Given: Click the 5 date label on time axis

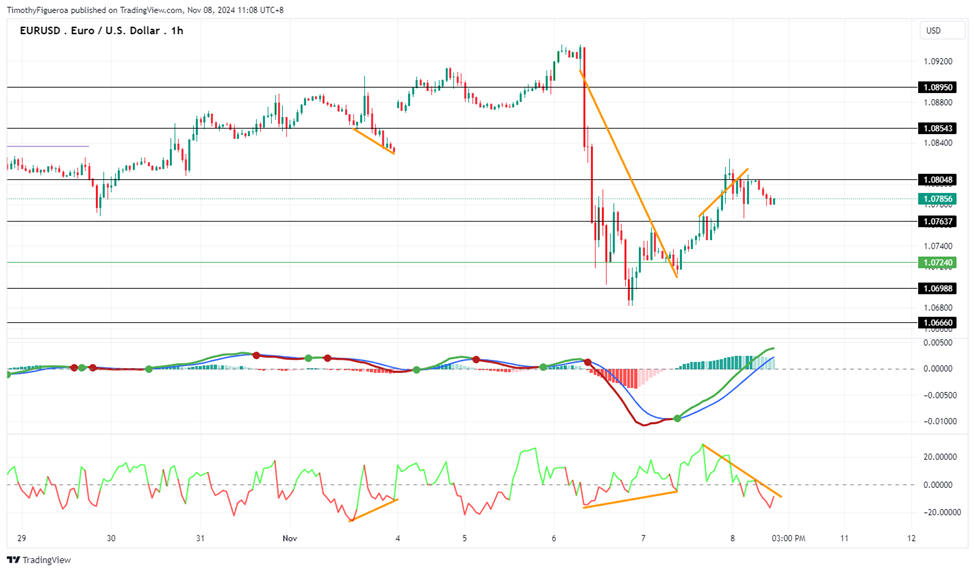Looking at the screenshot, I should coord(464,538).
